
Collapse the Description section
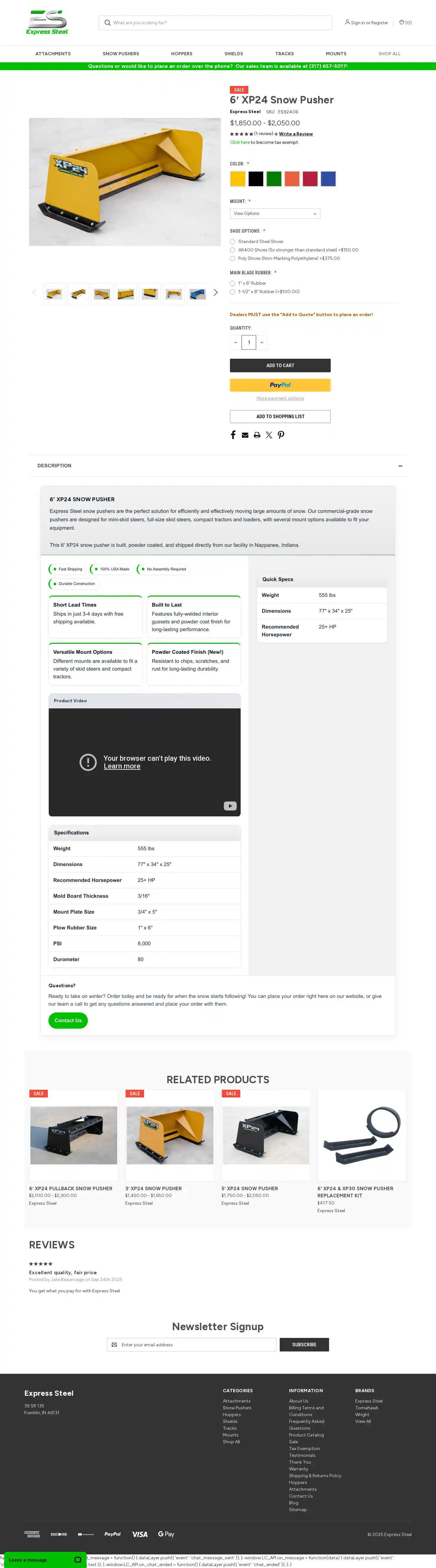(x=400, y=466)
